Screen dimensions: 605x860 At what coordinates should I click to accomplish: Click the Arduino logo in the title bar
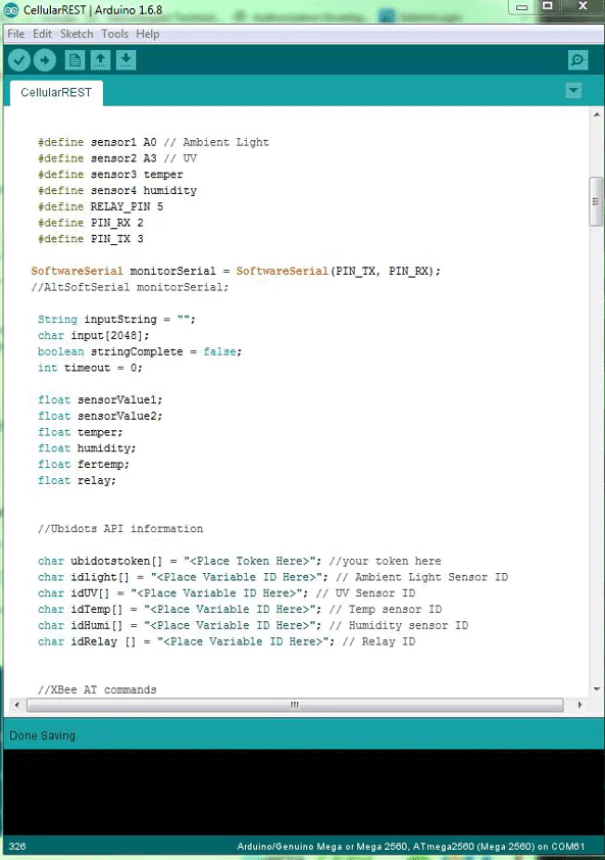(x=11, y=10)
